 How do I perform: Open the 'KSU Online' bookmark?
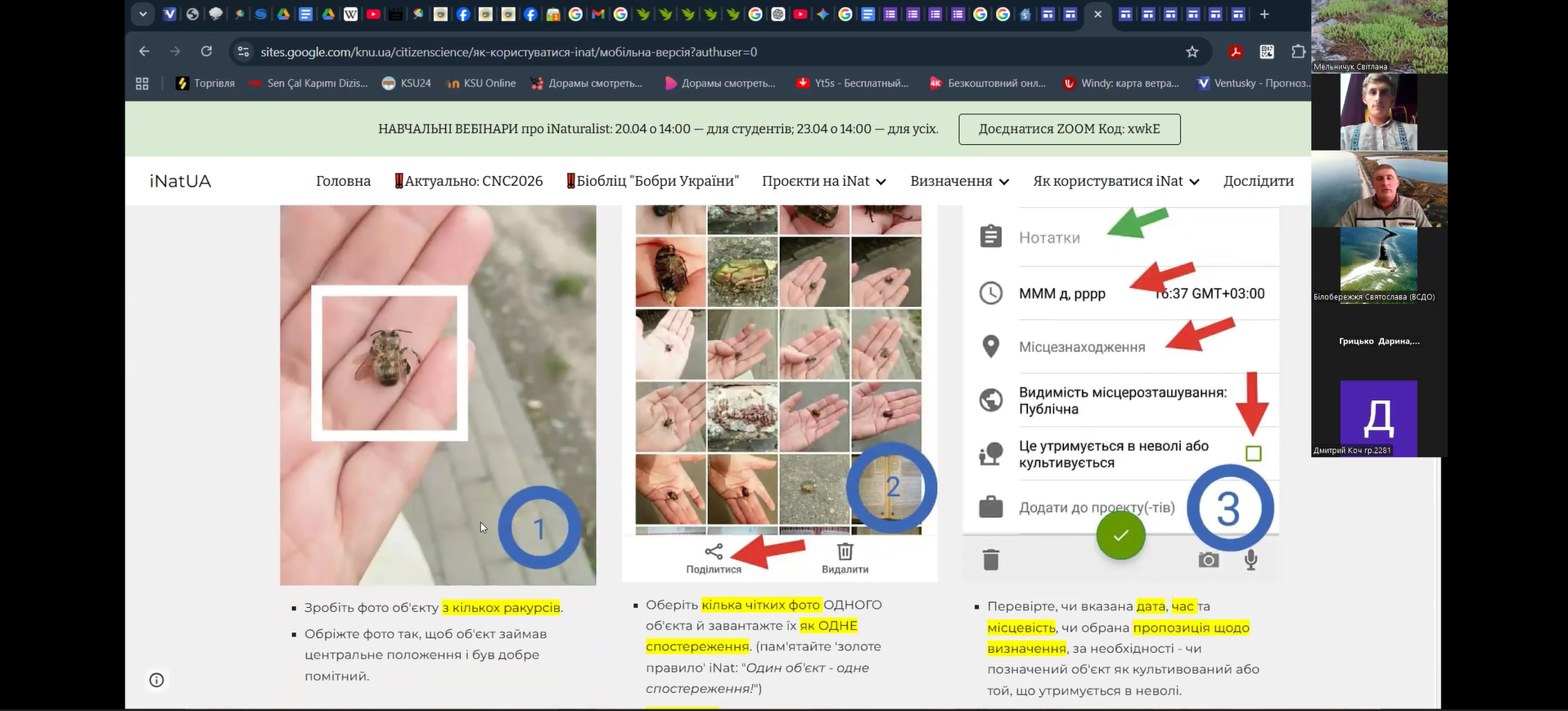pos(481,83)
